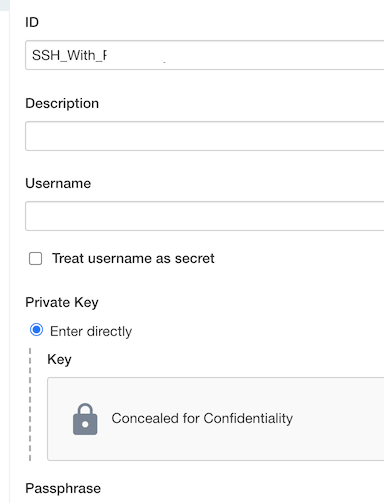
Task: Click the Private Key section heading
Action: pos(62,303)
